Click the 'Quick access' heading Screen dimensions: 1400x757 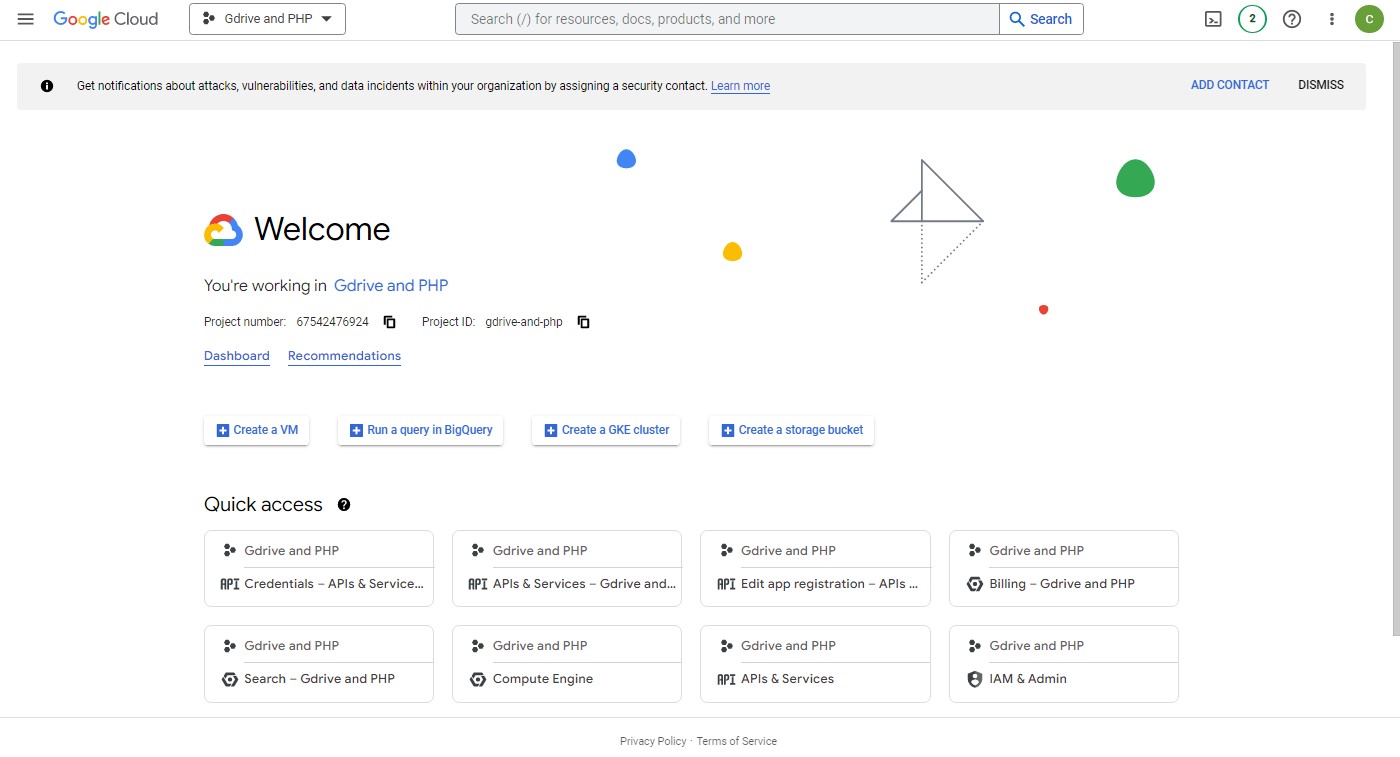[x=263, y=505]
